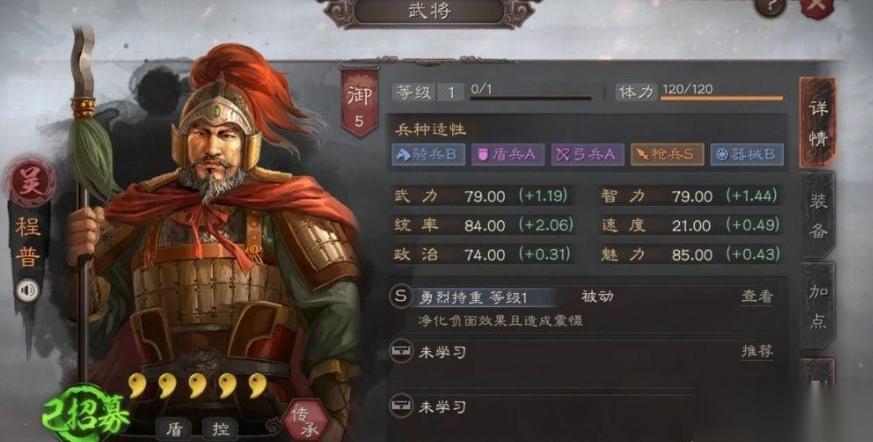Click the second empty 未学习 skill slot icon
Screen dimensions: 873x442
pos(400,406)
